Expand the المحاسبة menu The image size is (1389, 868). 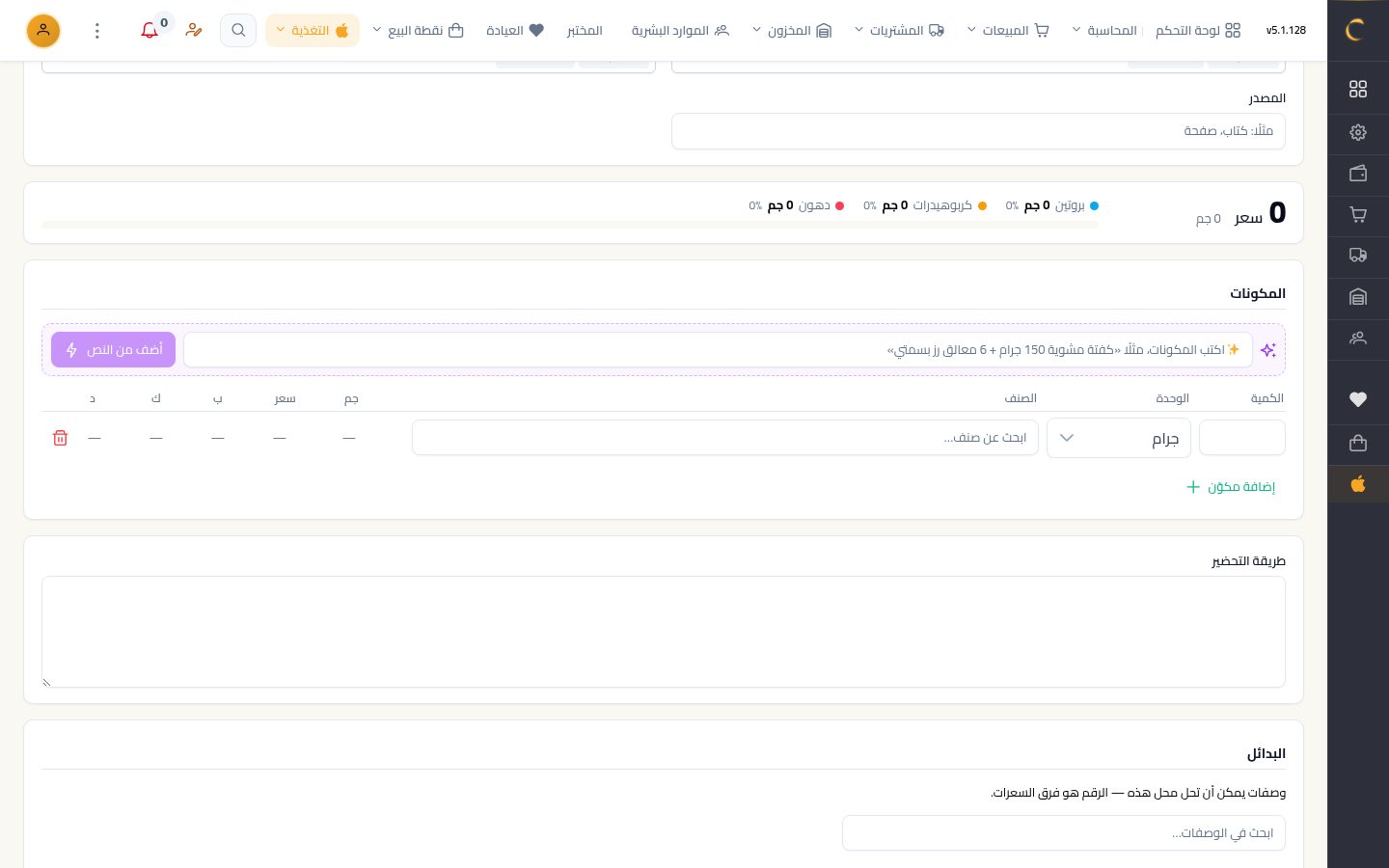(x=1103, y=31)
